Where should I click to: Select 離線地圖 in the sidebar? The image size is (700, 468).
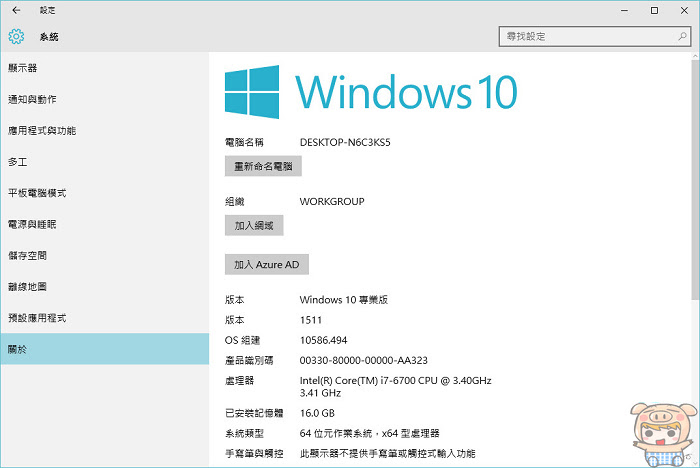tap(105, 287)
